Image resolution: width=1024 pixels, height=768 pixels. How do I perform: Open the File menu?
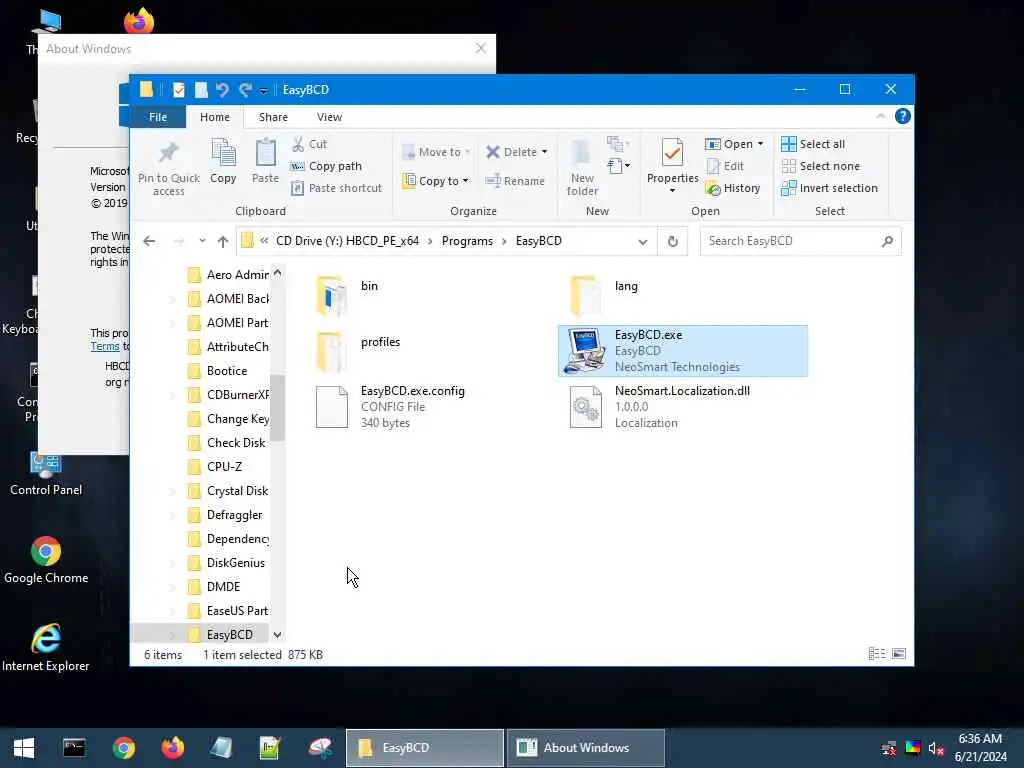158,117
